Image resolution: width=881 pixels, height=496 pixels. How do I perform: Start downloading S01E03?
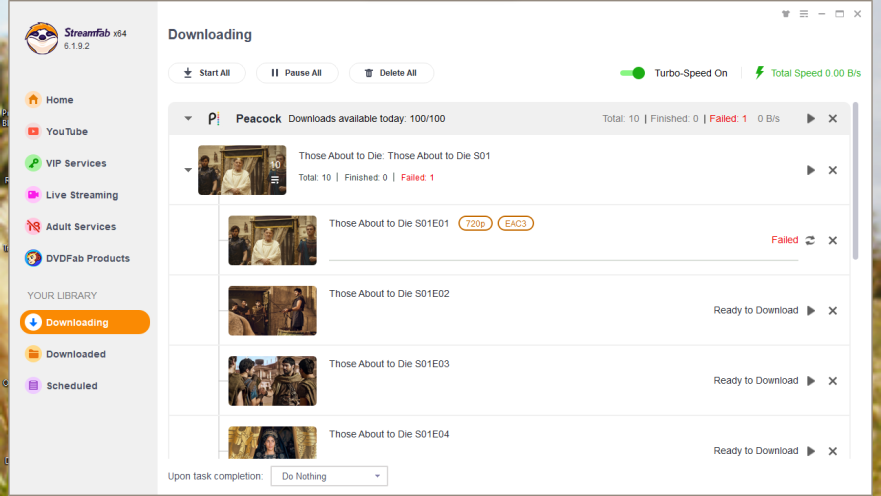(811, 381)
